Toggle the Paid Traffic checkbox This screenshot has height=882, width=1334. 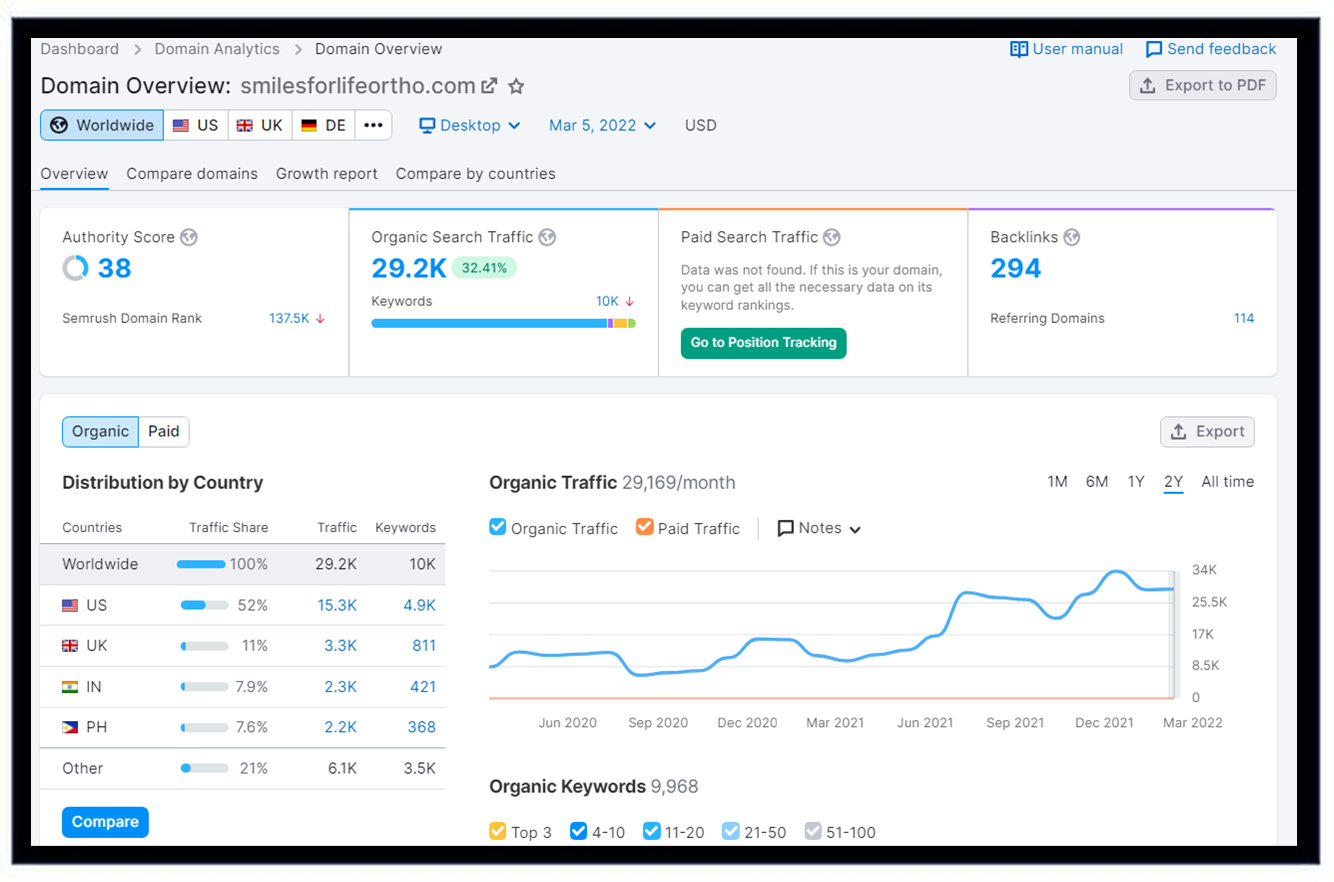(x=644, y=527)
